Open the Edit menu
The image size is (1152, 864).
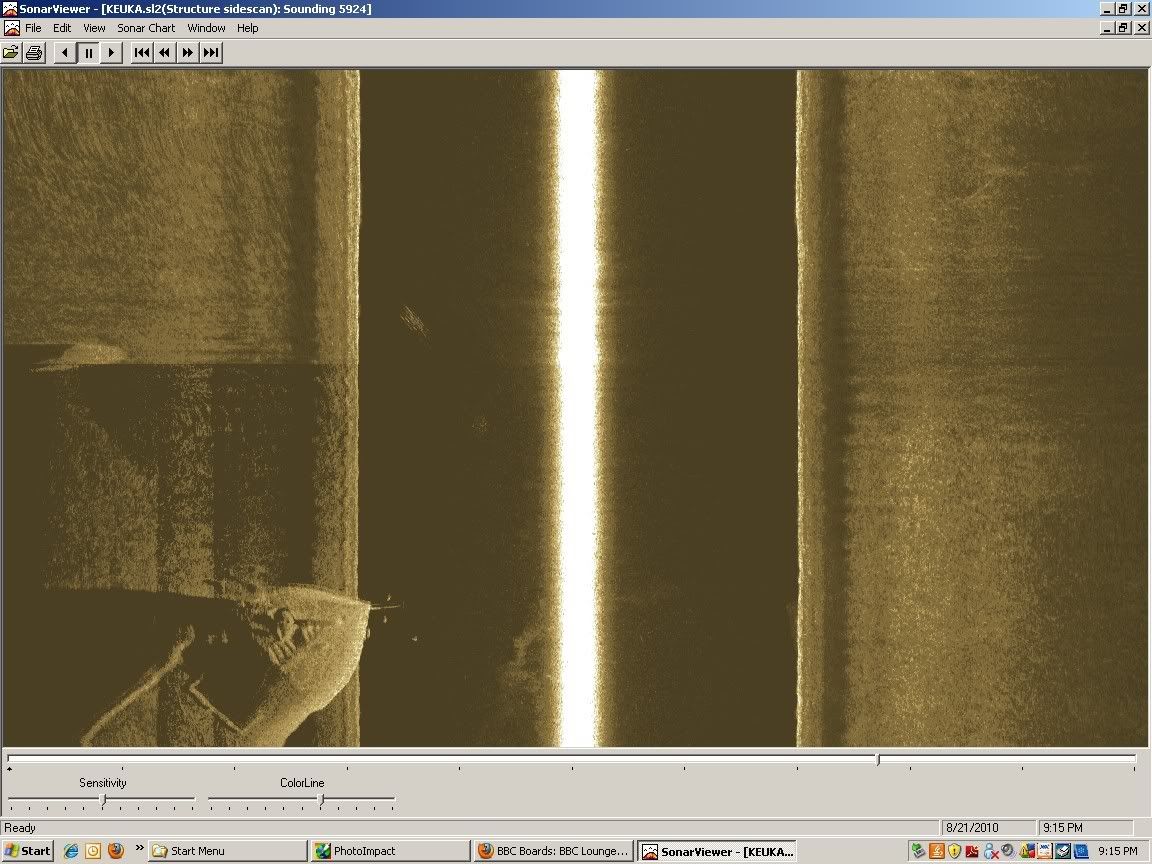pos(62,28)
